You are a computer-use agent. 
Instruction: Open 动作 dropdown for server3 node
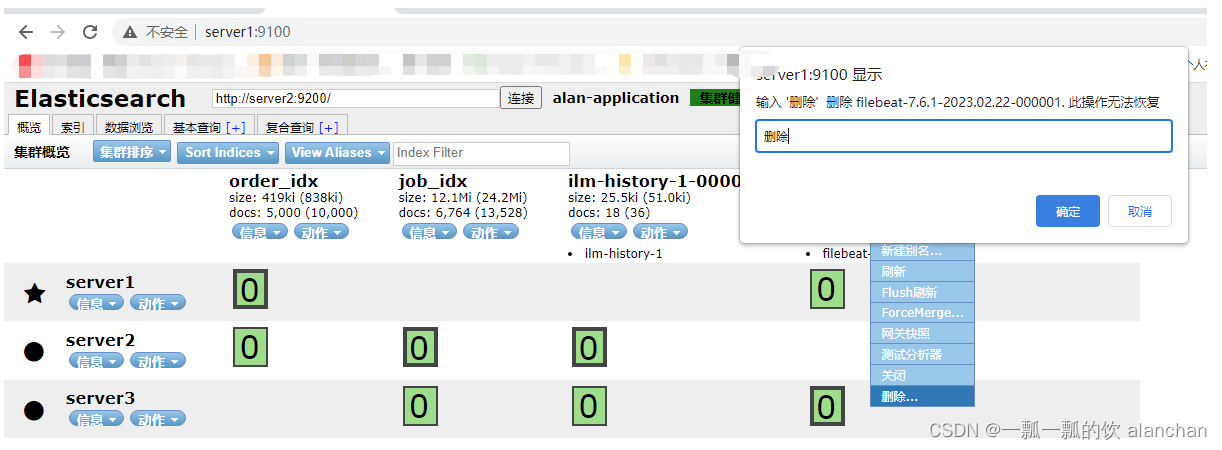point(158,420)
